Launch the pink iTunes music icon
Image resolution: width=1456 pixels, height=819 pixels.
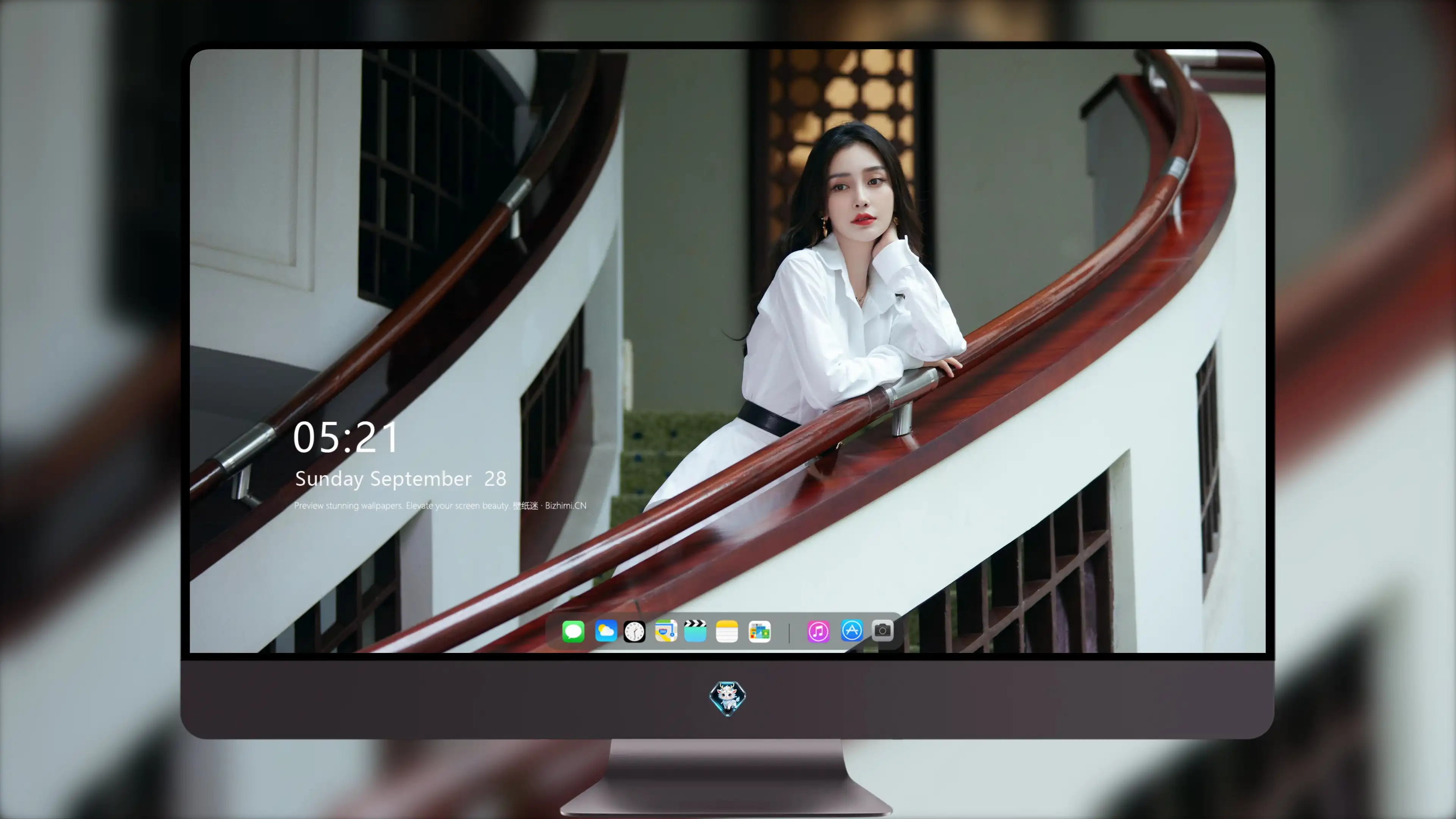tap(819, 631)
